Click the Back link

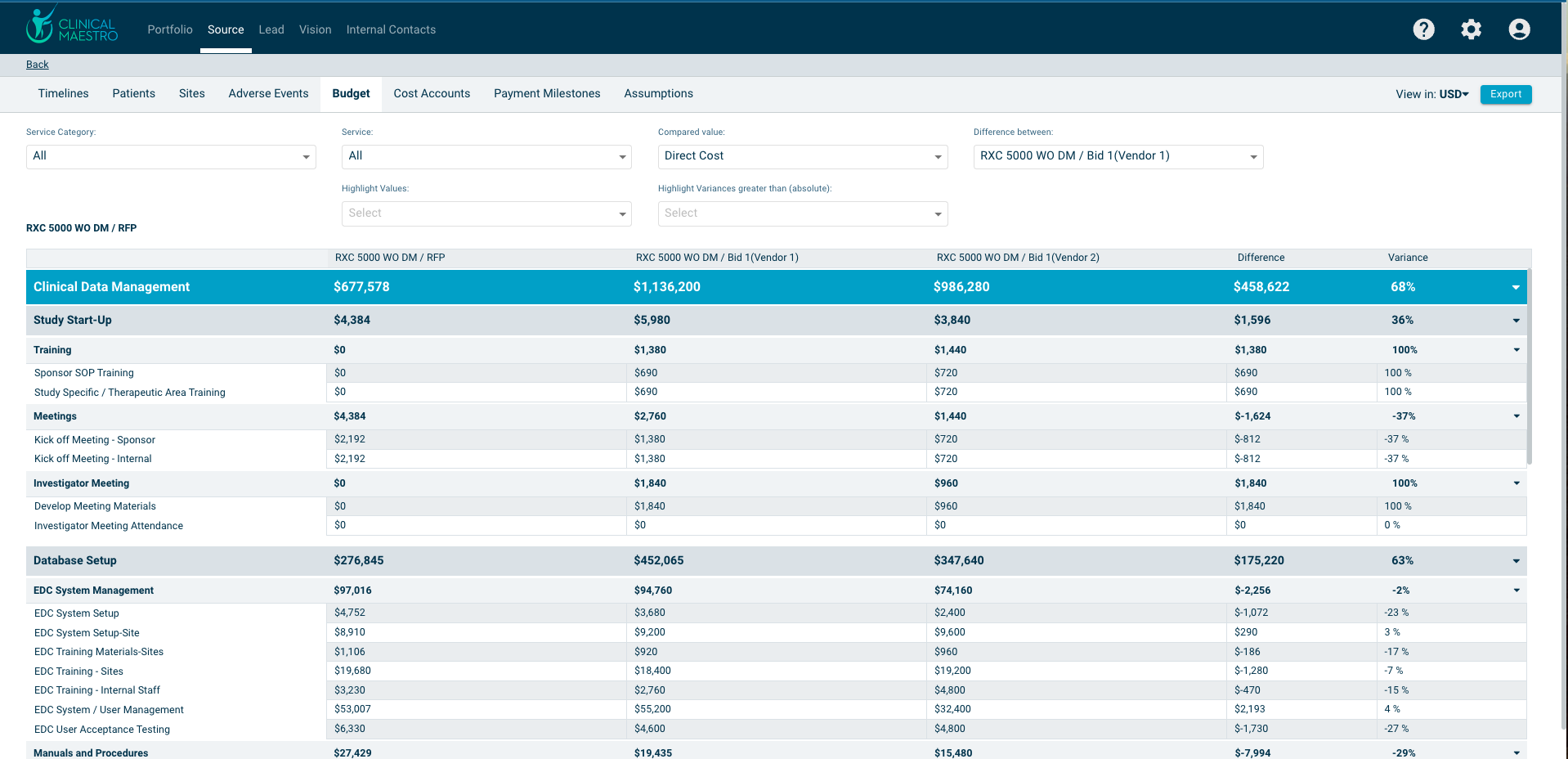(38, 65)
